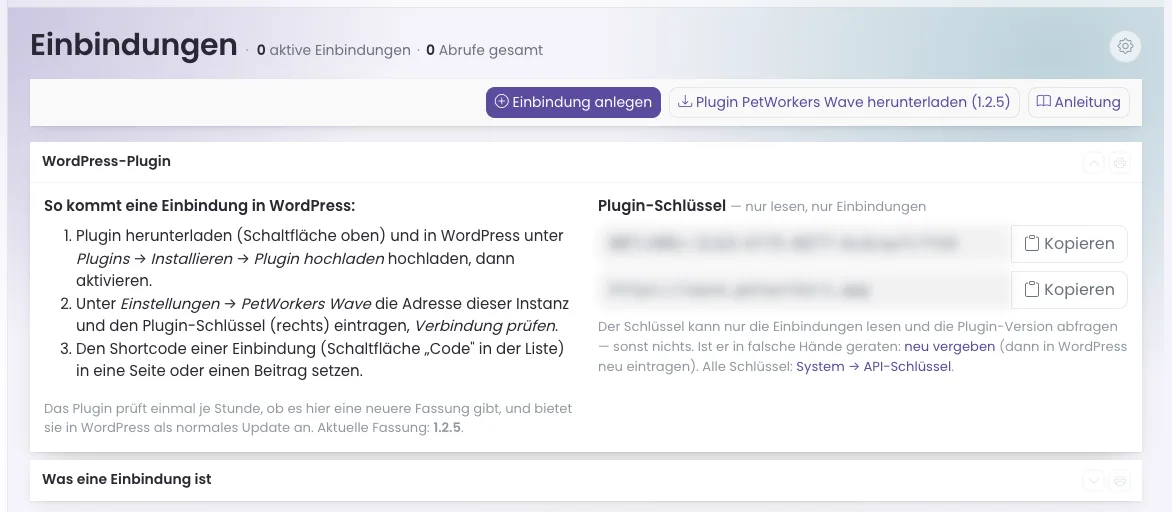Click italic 'Plugin hochladen' text
Screen dimensions: 1172x512
tap(319, 259)
